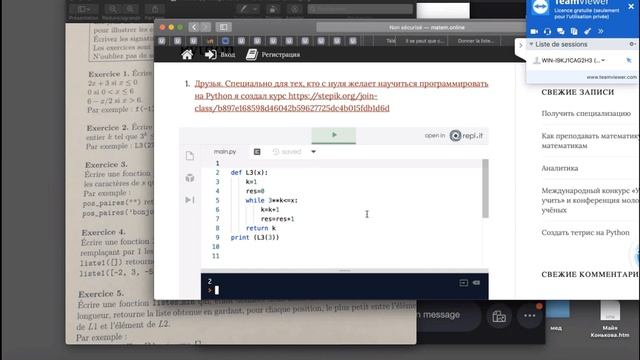Open TeamViewer whiteboard pen icon

tap(587, 31)
